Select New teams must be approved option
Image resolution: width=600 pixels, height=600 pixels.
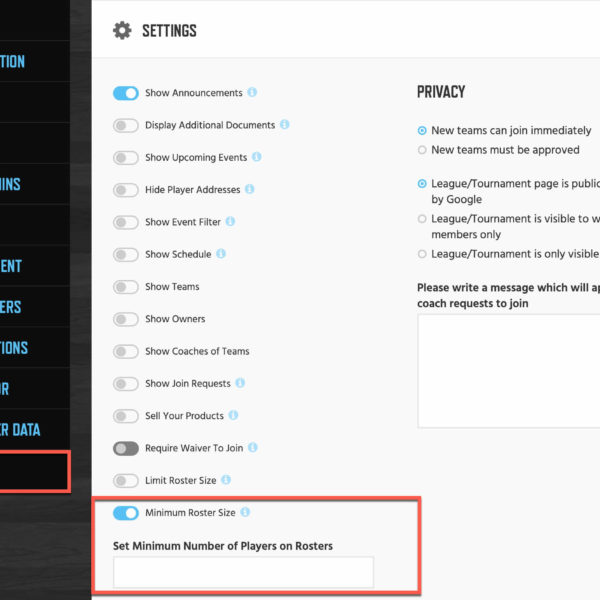tap(422, 150)
